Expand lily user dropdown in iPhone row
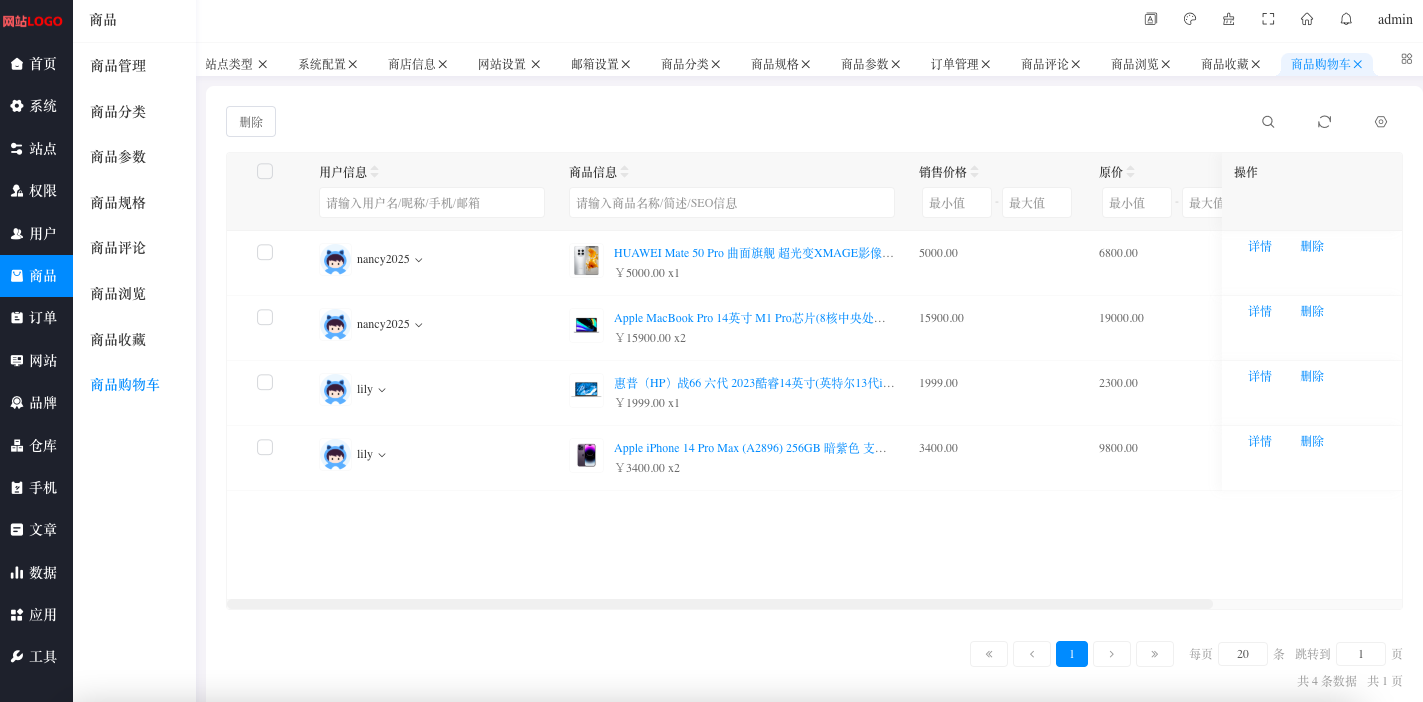 pyautogui.click(x=382, y=455)
